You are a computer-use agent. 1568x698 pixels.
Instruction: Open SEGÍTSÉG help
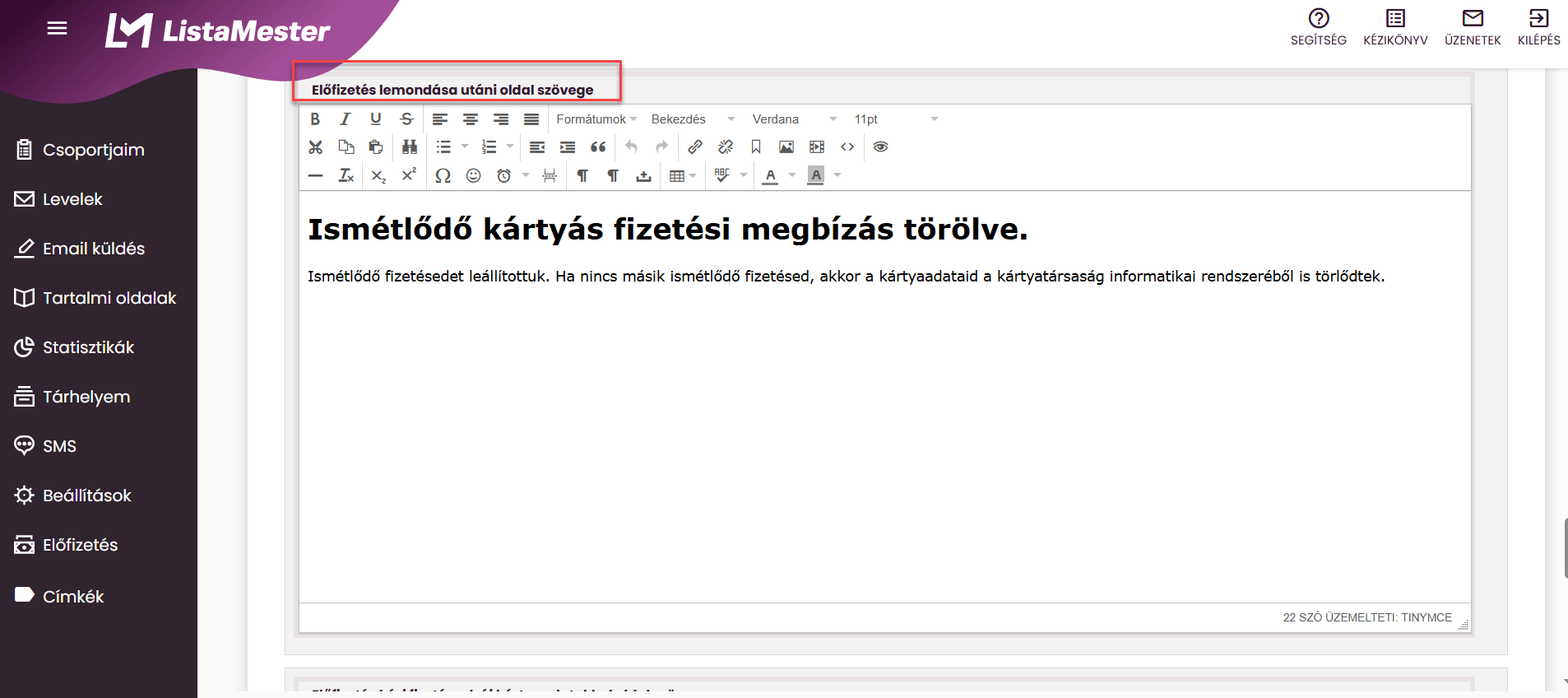pos(1319,27)
